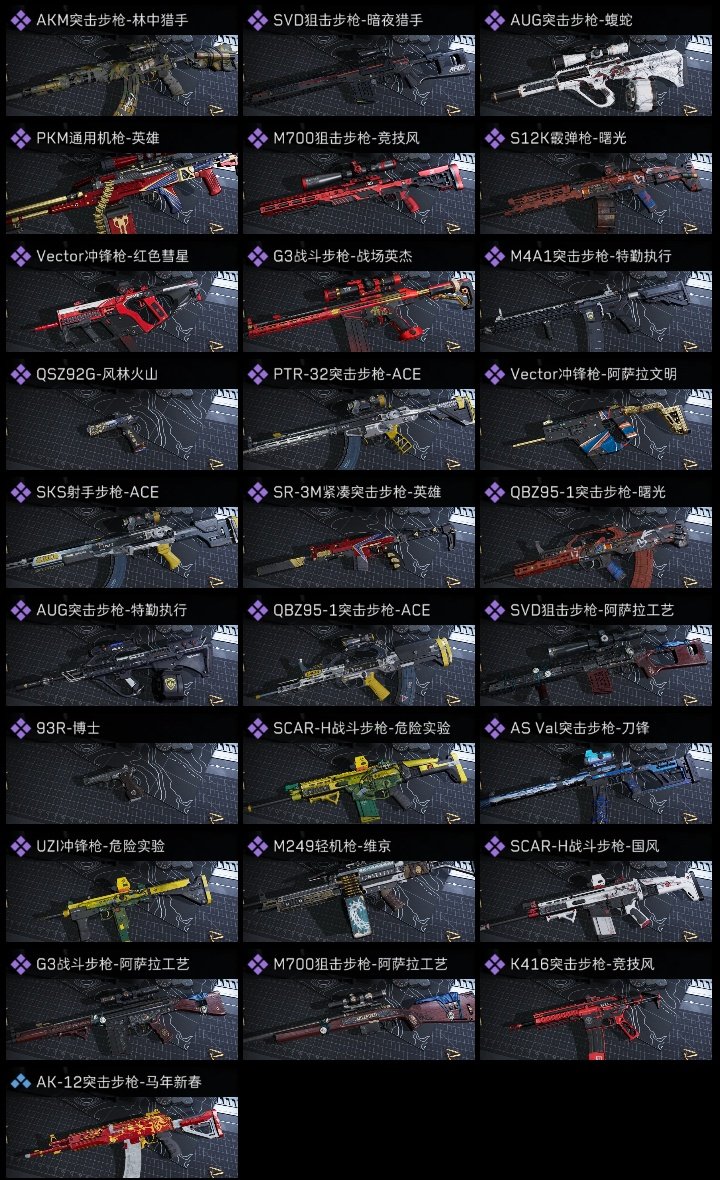Select the S12K霰弹枪-曙光 weapon preview
Image resolution: width=720 pixels, height=1180 pixels.
(596, 193)
